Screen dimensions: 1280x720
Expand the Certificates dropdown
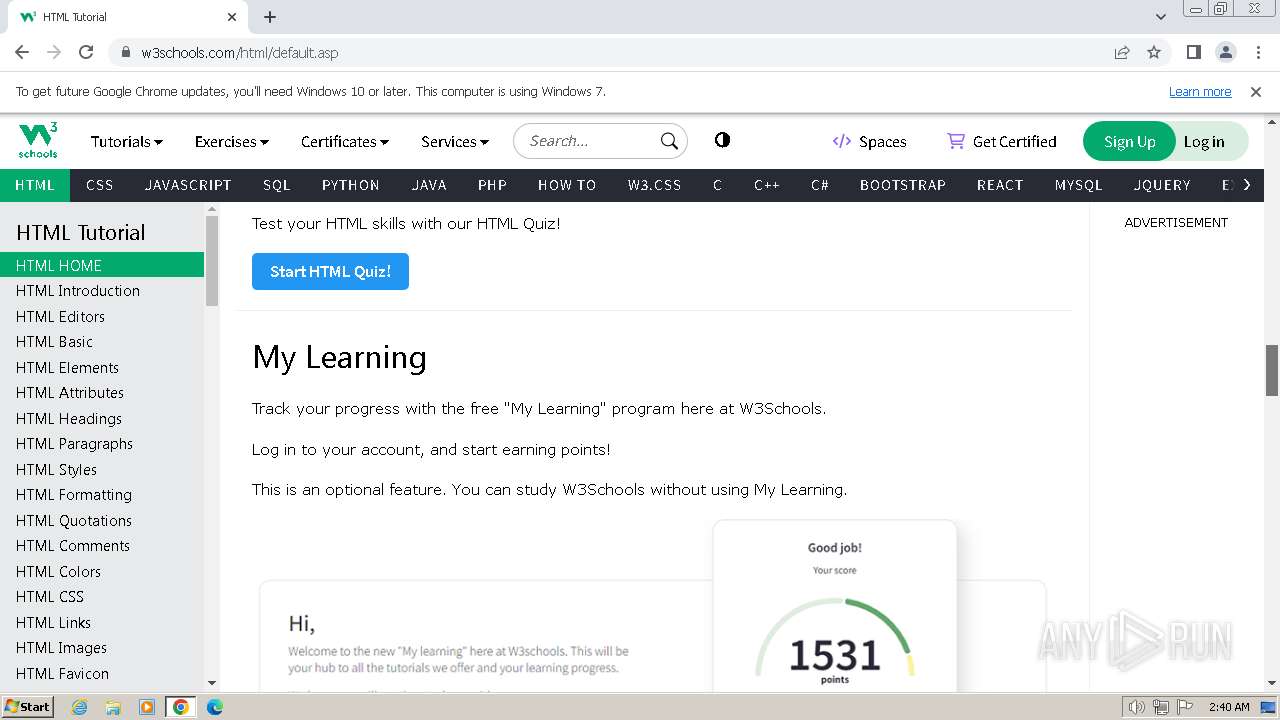tap(345, 141)
